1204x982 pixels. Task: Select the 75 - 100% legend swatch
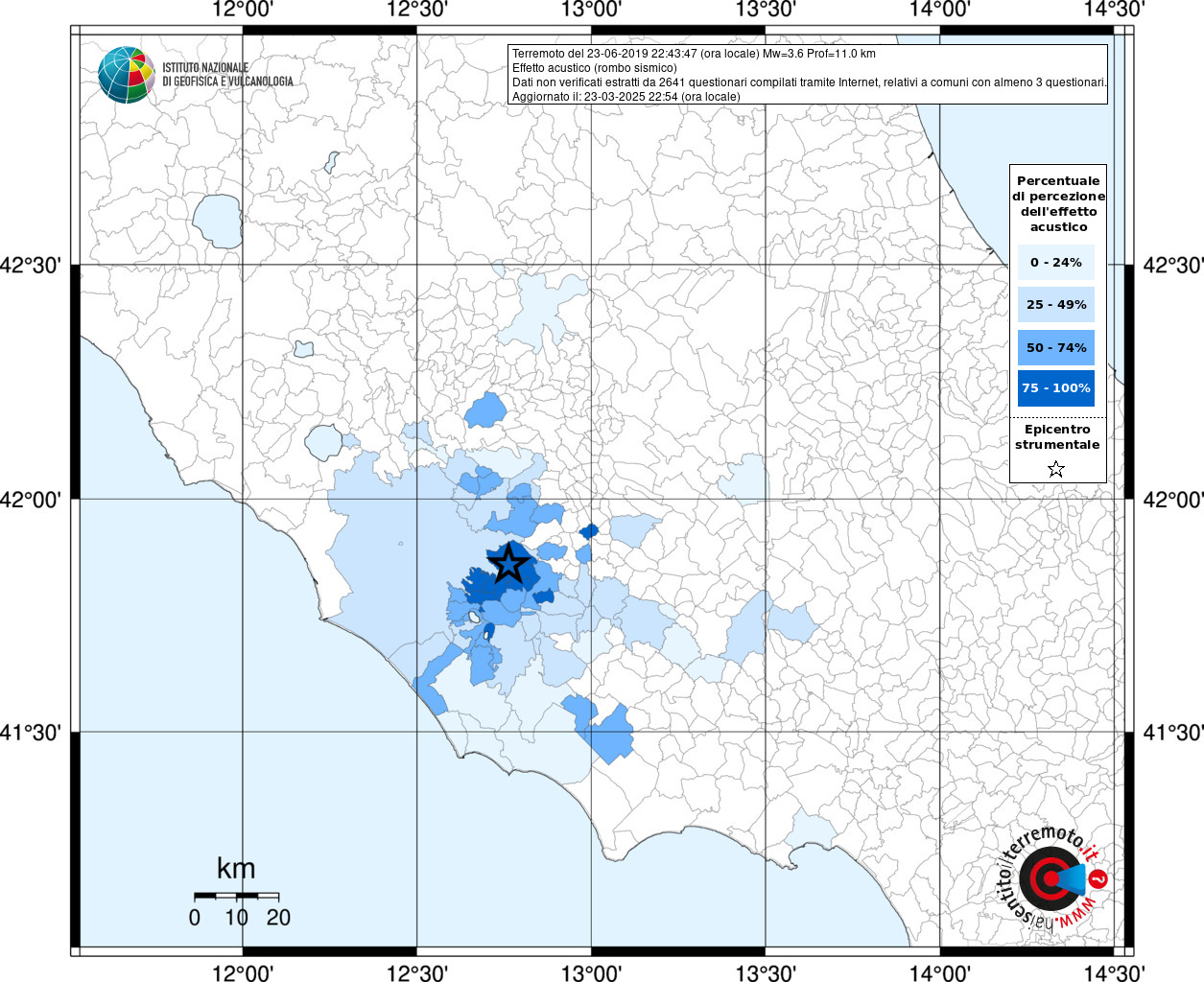pyautogui.click(x=1056, y=388)
